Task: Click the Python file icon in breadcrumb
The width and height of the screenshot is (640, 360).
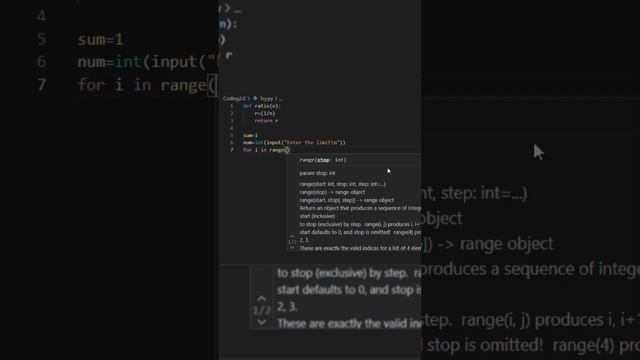Action: pyautogui.click(x=255, y=98)
